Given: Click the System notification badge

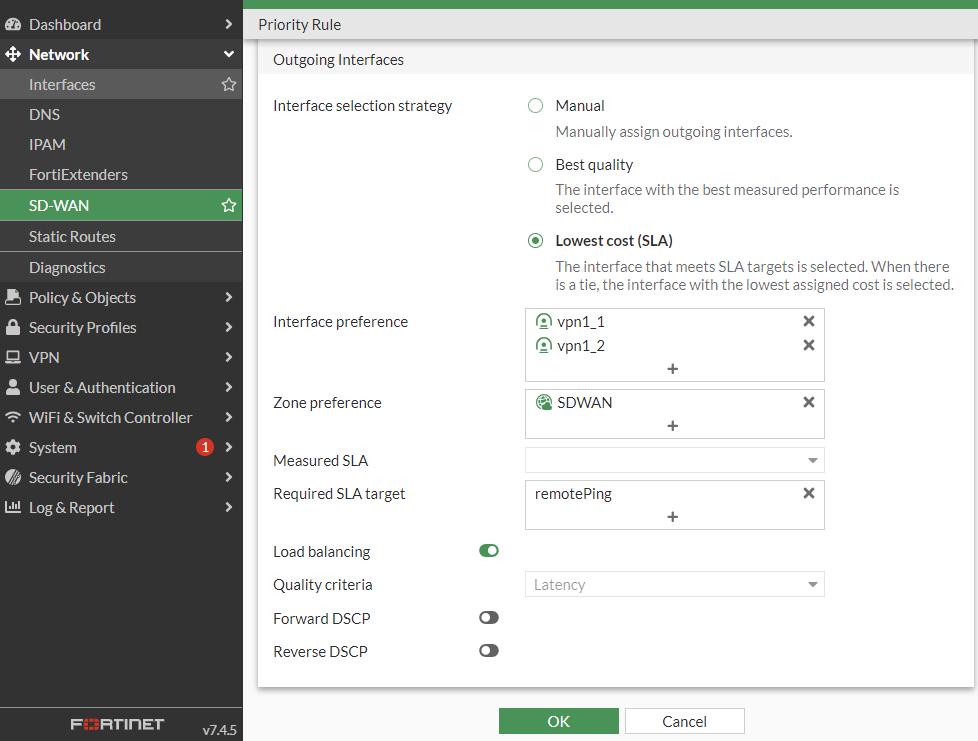Looking at the screenshot, I should (205, 447).
